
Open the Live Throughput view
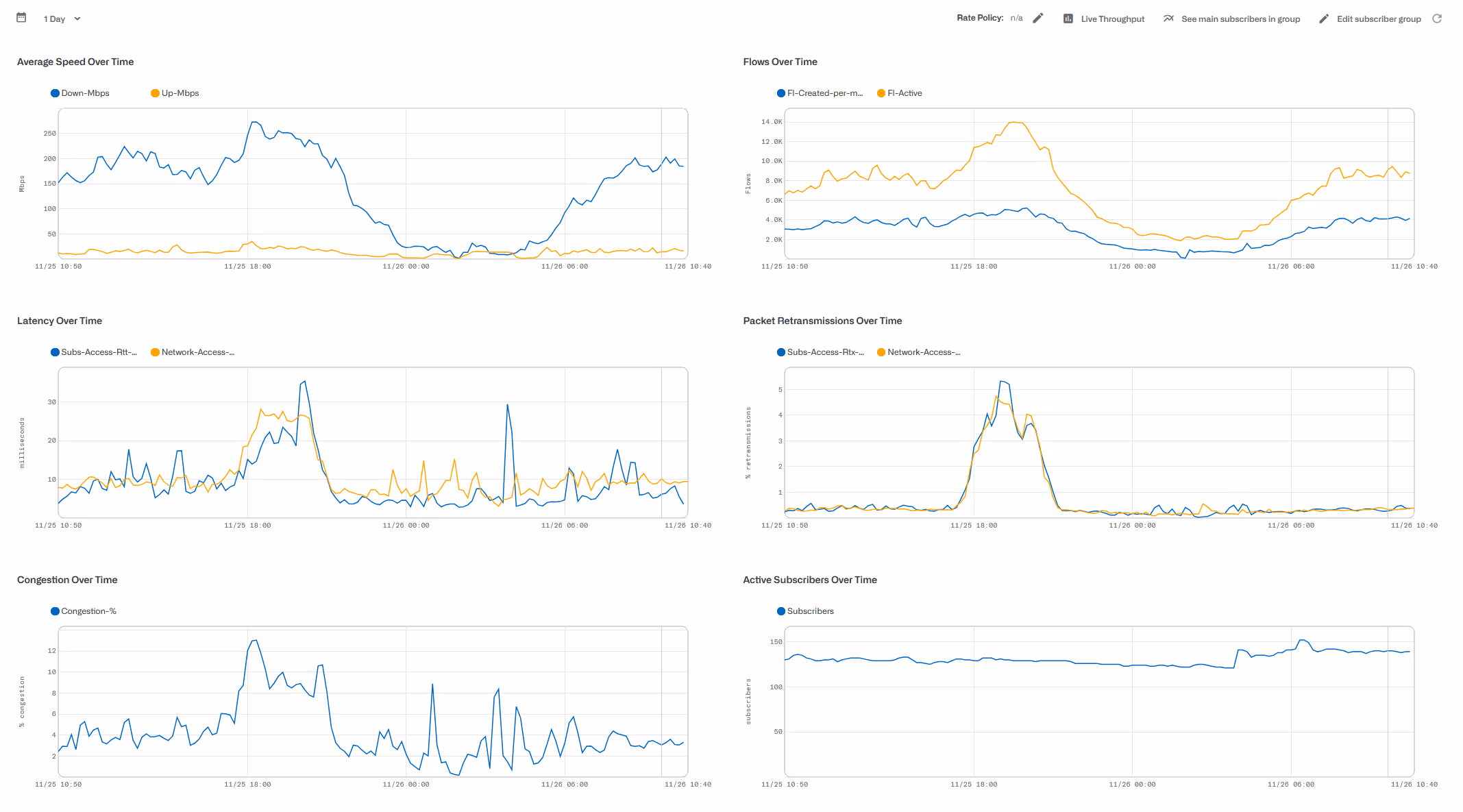click(x=1112, y=19)
